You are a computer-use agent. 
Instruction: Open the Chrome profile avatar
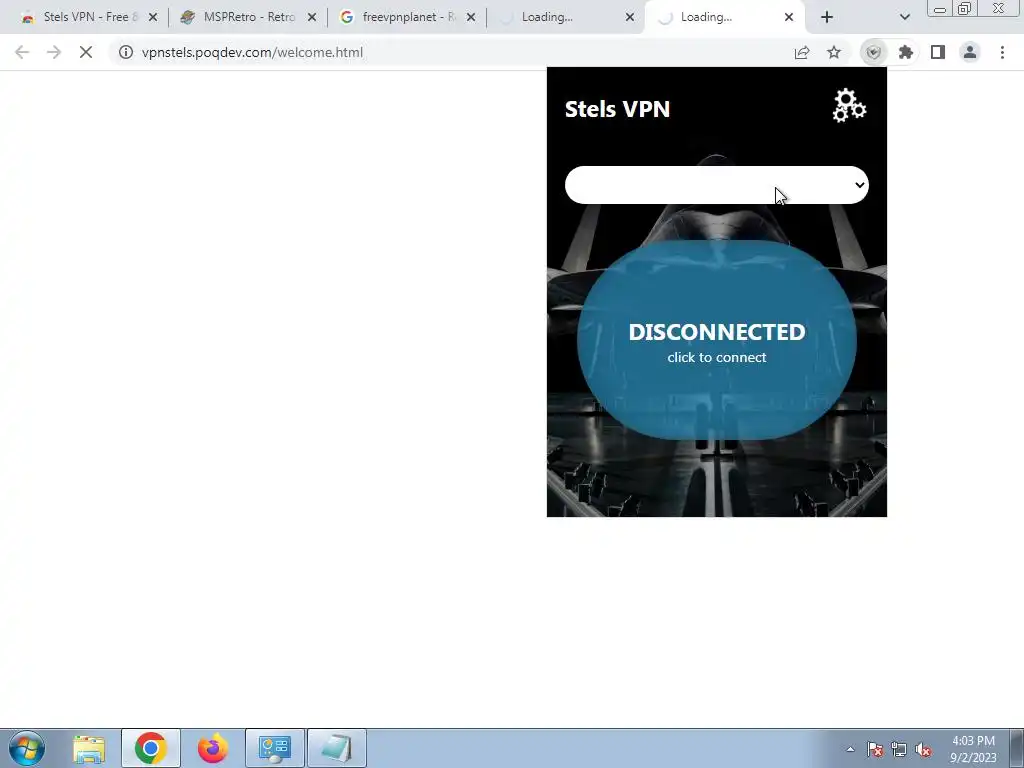pos(970,52)
